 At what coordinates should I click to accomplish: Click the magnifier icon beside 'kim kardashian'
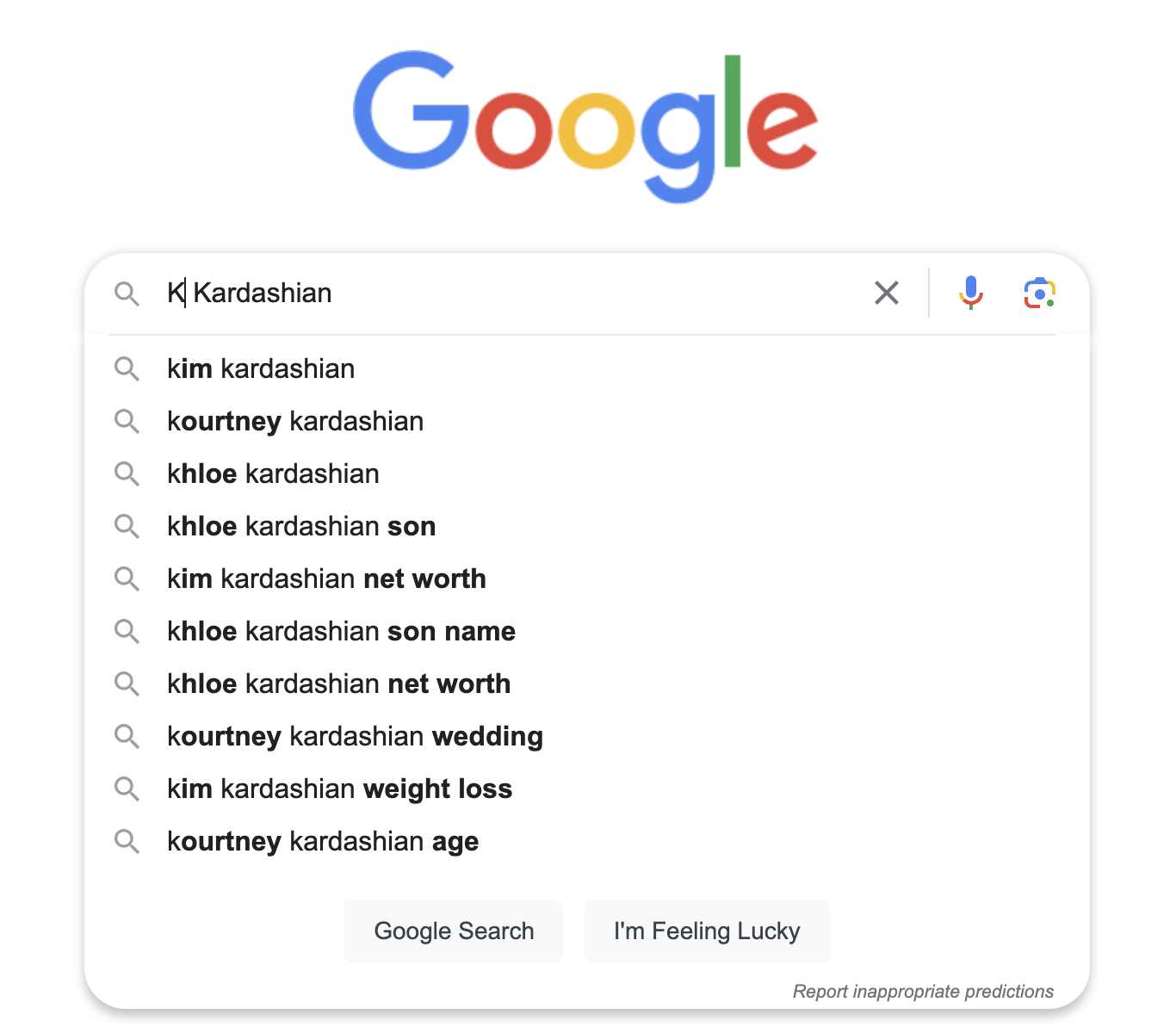click(x=127, y=369)
